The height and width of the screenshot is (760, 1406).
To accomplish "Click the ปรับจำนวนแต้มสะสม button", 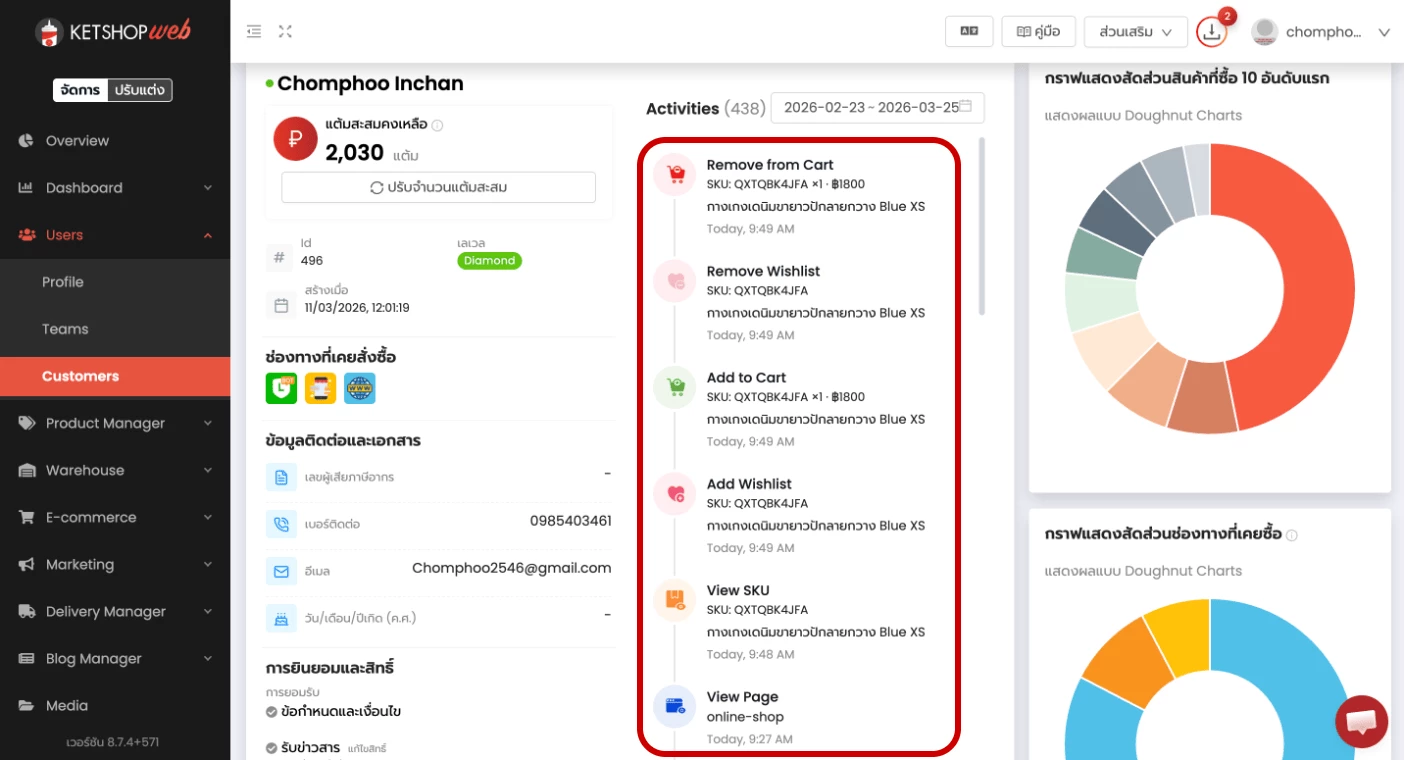I will point(438,187).
